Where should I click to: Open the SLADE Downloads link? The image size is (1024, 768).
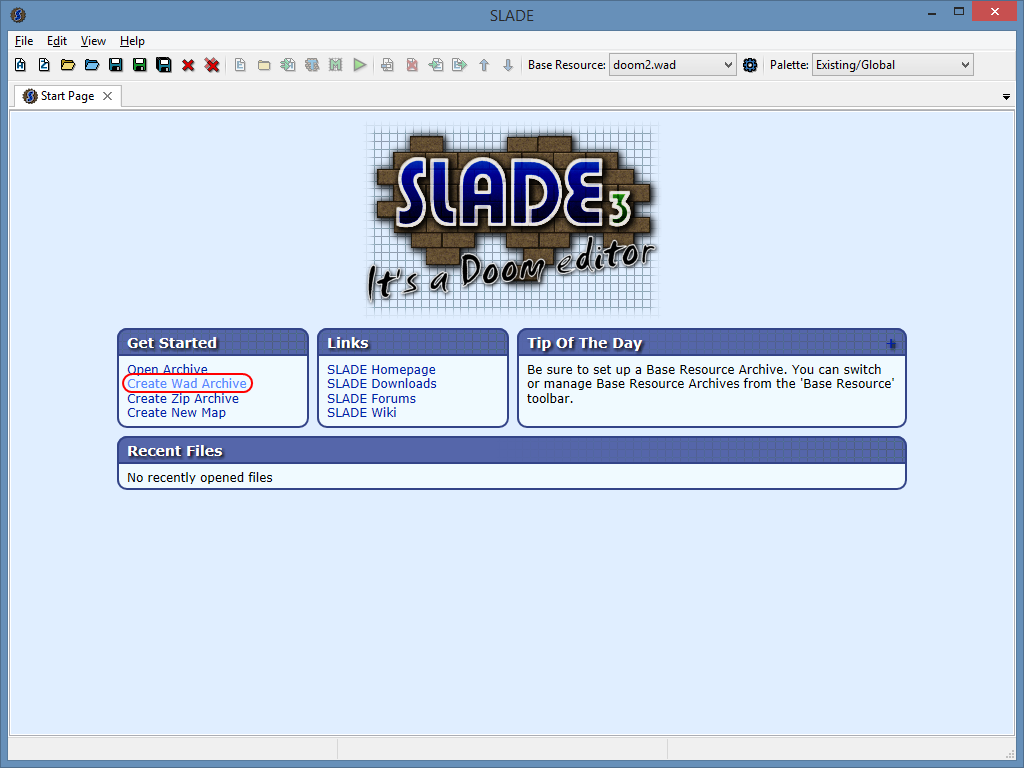[x=382, y=383]
